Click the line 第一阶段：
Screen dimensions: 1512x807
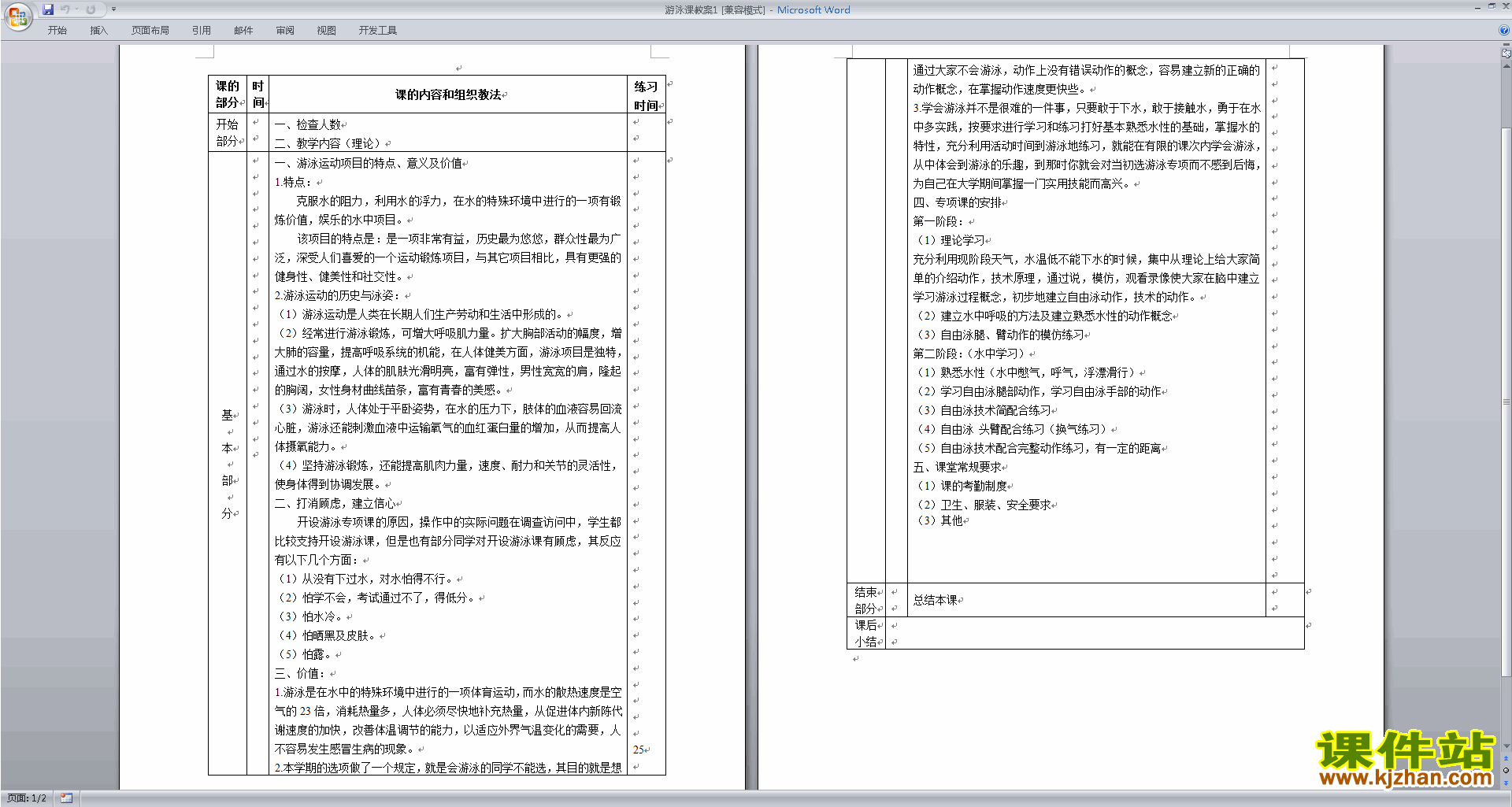click(x=940, y=221)
